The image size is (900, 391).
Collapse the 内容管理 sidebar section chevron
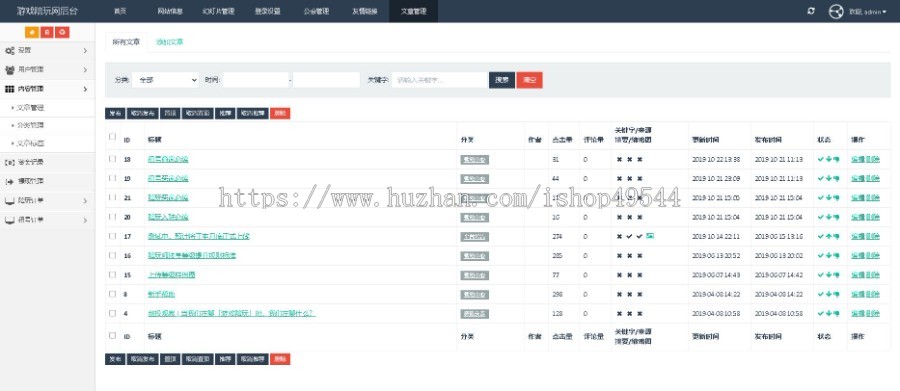pos(85,89)
